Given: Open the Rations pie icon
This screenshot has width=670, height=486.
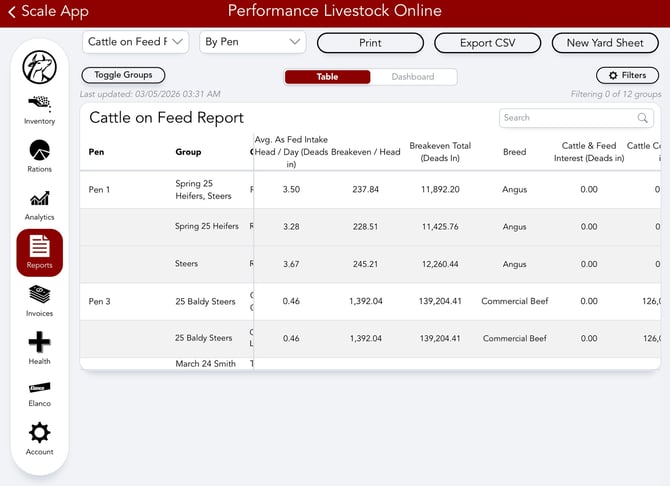Looking at the screenshot, I should coord(39,151).
